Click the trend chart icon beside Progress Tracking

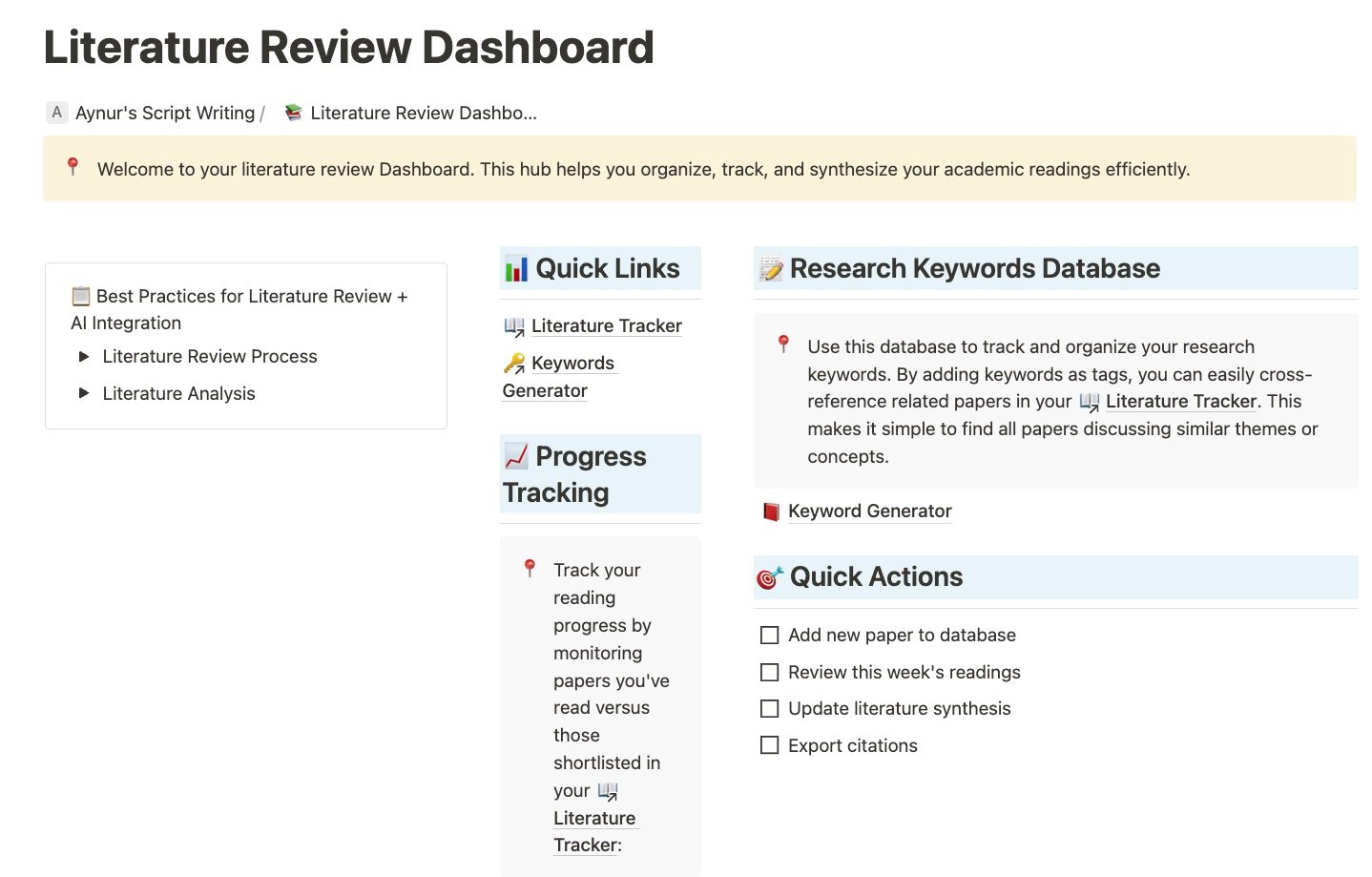point(516,456)
